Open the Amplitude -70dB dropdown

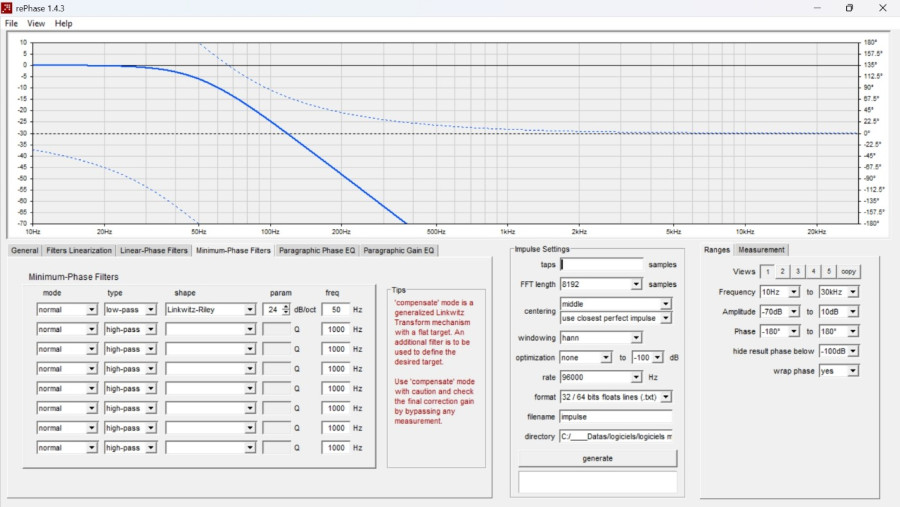coord(779,311)
